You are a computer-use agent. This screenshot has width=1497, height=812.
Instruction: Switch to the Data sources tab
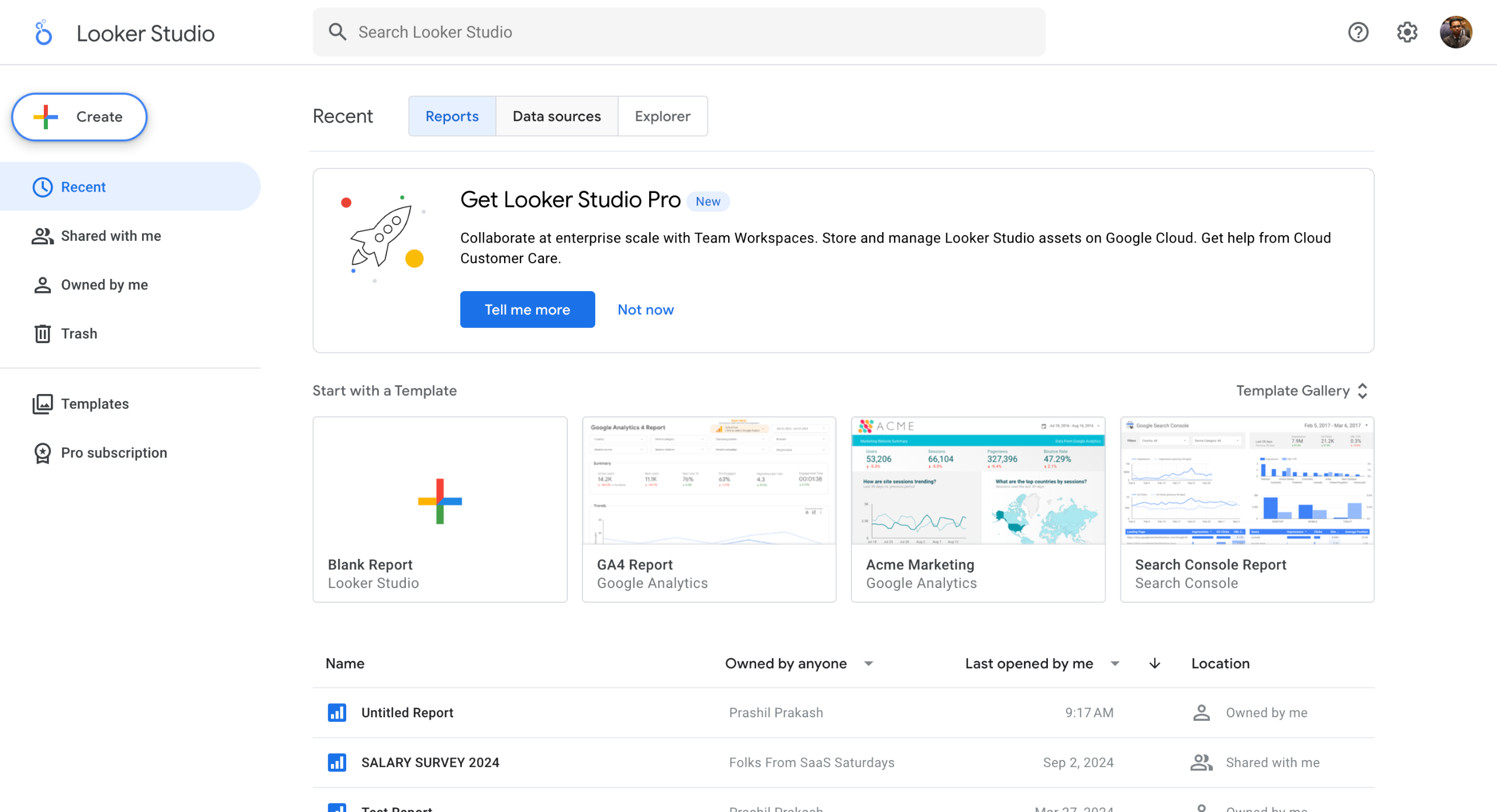pos(556,116)
